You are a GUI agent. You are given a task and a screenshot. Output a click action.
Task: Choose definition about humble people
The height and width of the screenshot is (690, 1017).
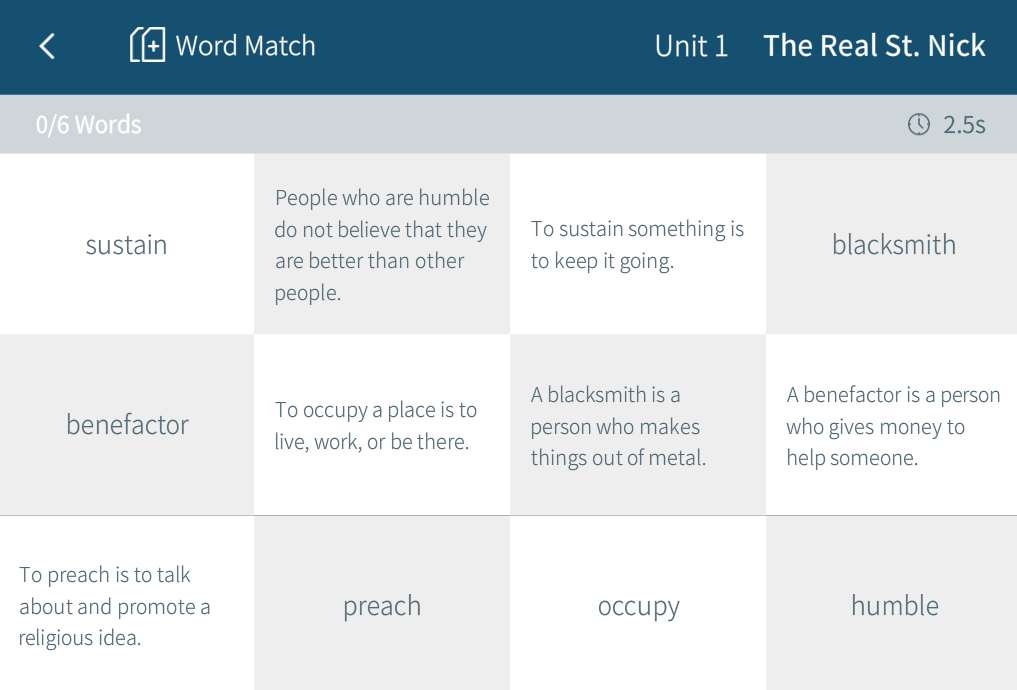(x=382, y=244)
